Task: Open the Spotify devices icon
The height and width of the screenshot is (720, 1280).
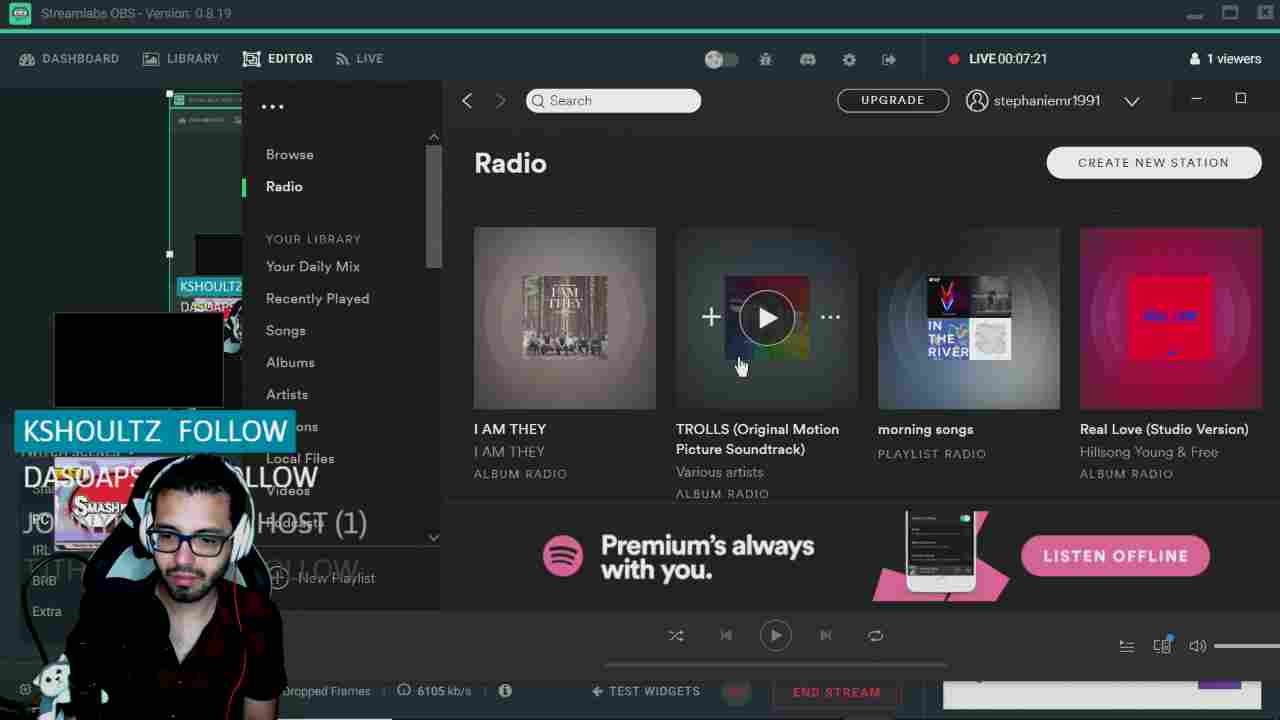Action: tap(1162, 645)
